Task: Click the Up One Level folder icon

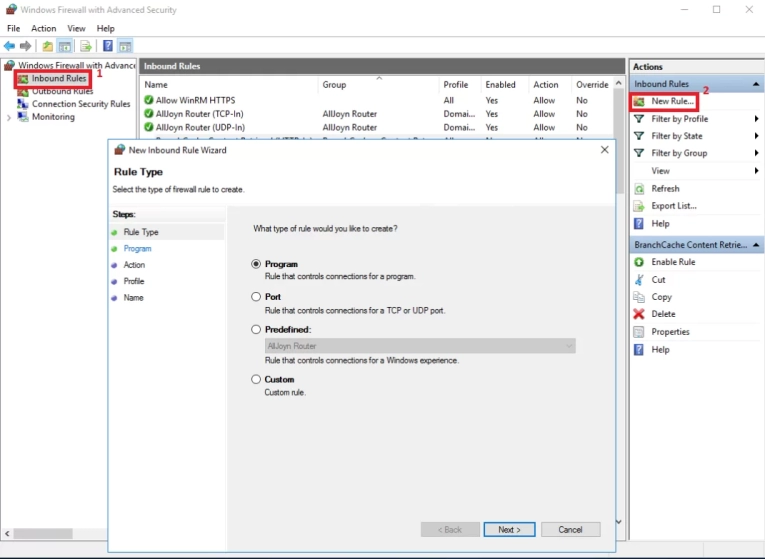Action: [x=47, y=46]
